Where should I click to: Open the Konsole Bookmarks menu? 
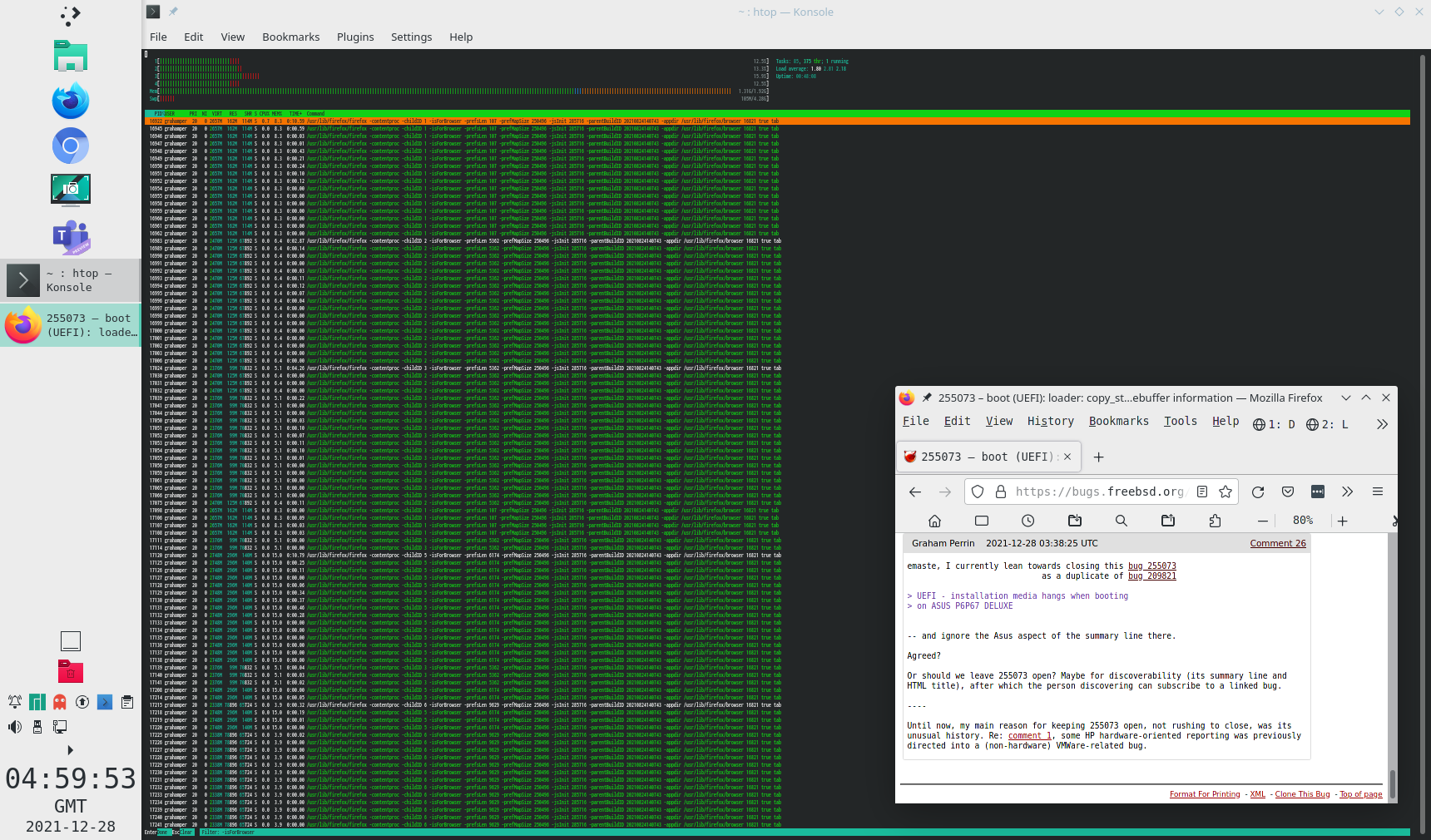[290, 37]
